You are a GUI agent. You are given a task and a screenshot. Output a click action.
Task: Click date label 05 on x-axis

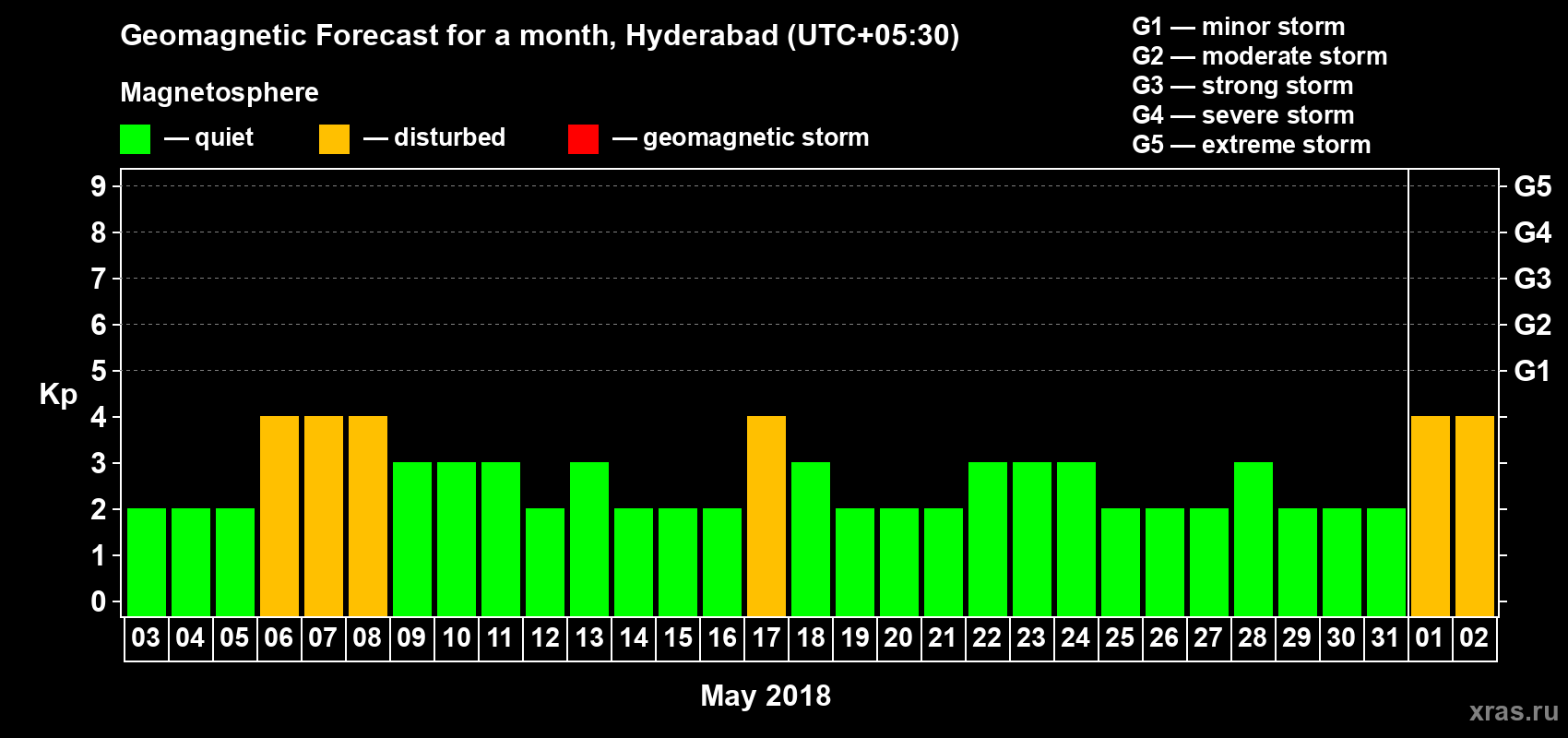[x=234, y=637]
